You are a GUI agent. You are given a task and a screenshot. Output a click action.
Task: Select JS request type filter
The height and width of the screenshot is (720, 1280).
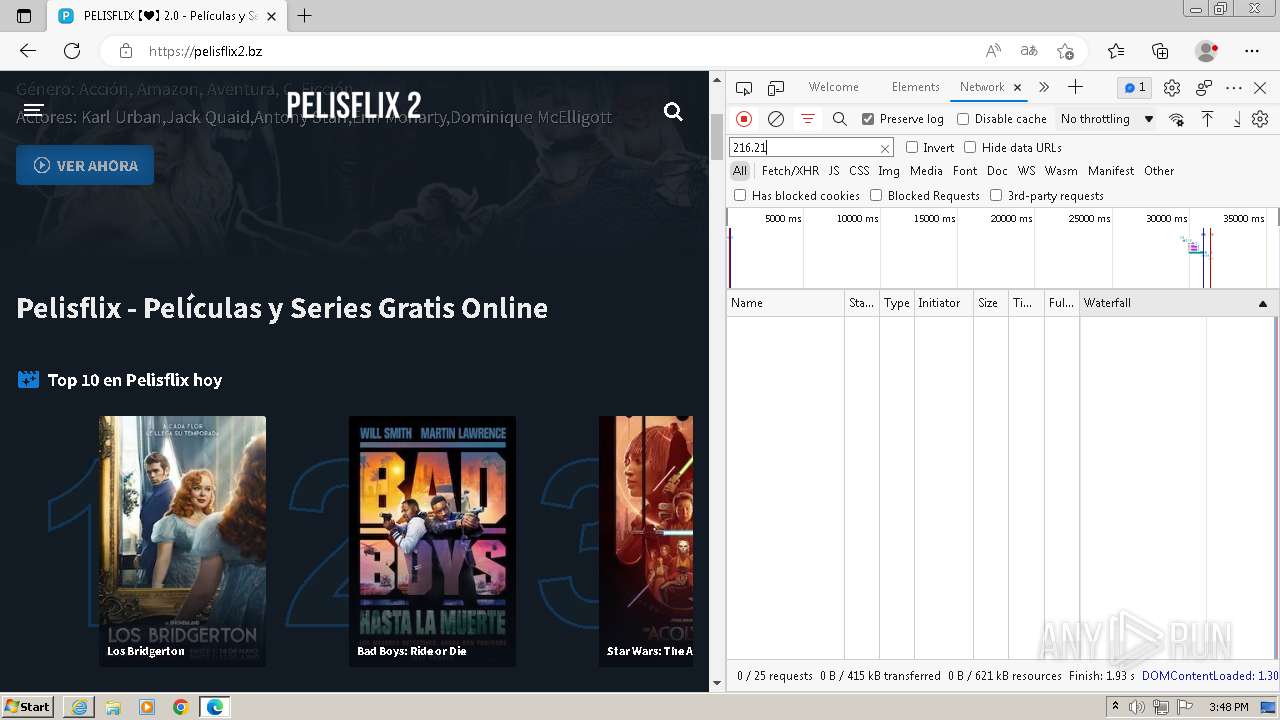pos(834,171)
